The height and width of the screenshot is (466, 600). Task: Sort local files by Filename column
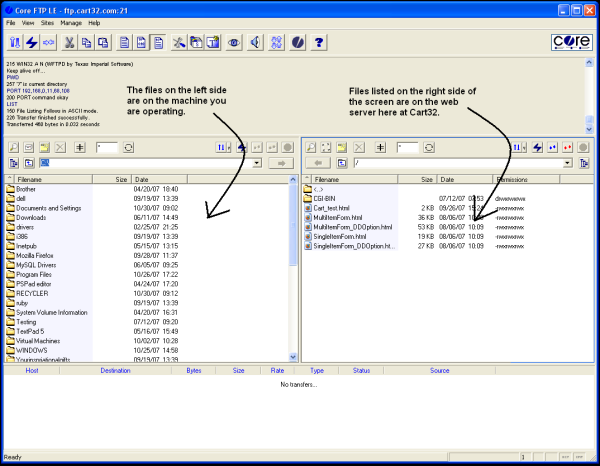click(53, 179)
